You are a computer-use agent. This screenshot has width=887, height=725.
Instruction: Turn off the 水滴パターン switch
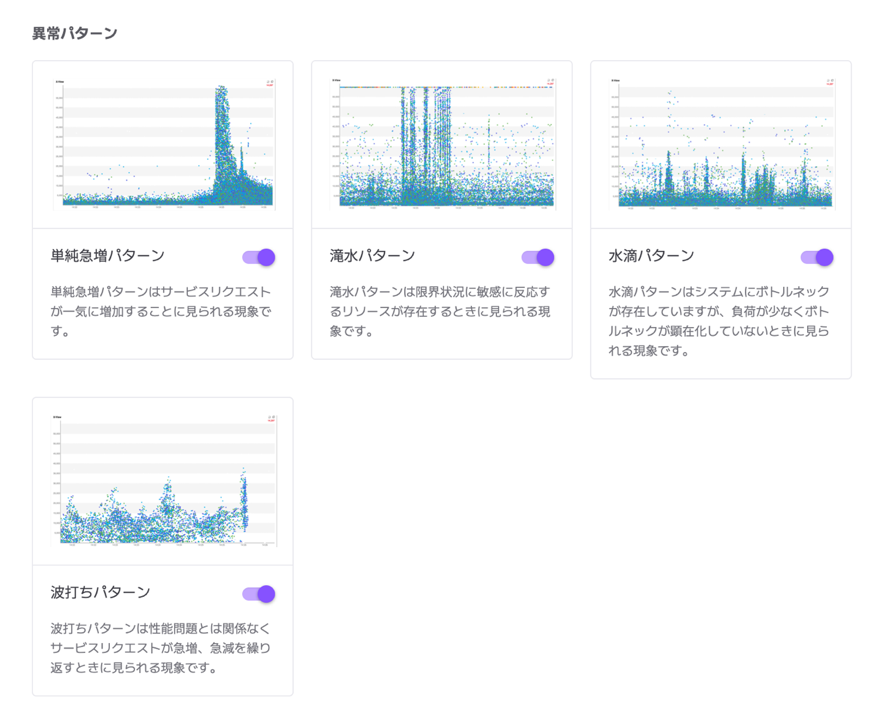[817, 257]
